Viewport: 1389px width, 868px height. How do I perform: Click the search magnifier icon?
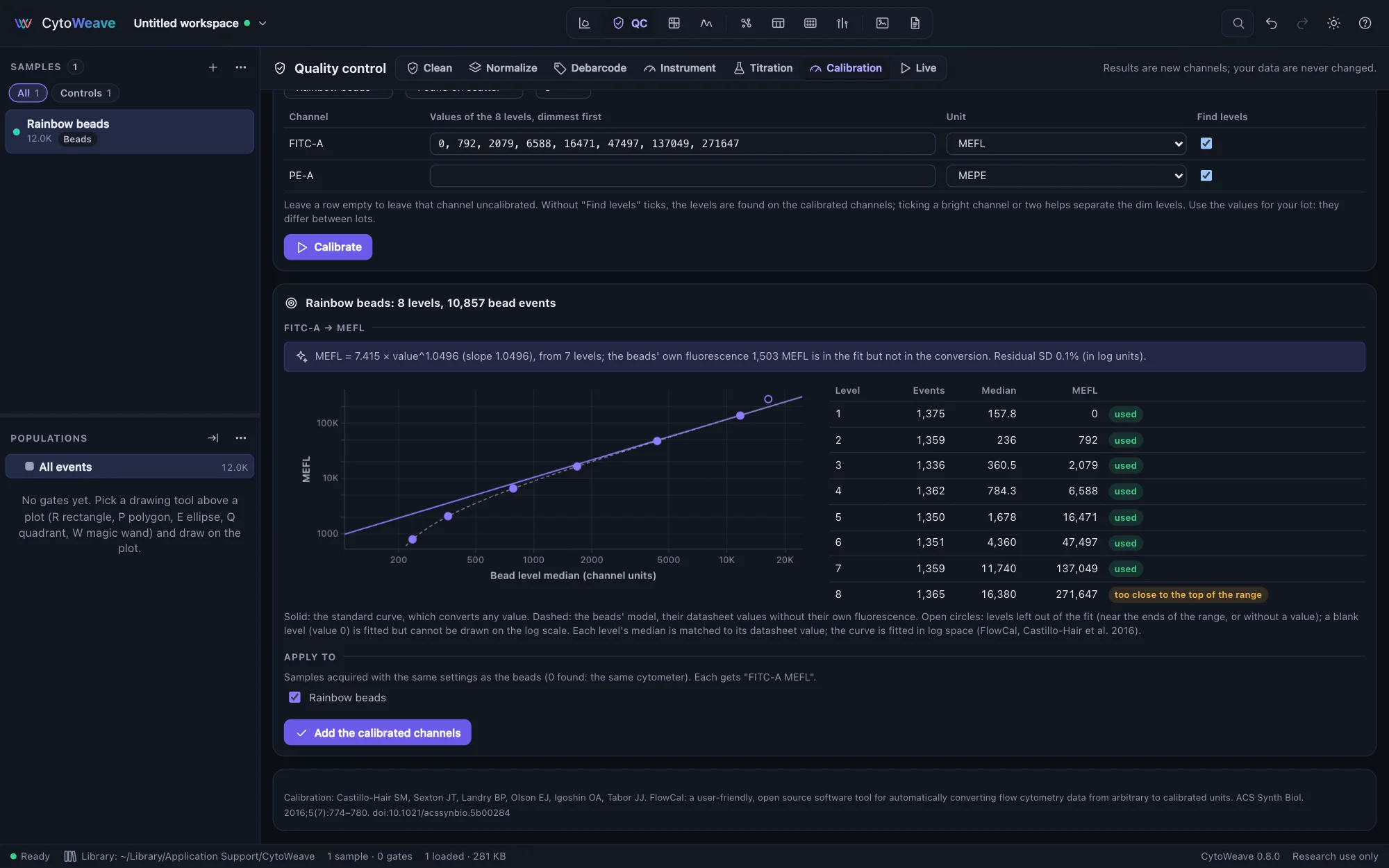click(x=1238, y=23)
